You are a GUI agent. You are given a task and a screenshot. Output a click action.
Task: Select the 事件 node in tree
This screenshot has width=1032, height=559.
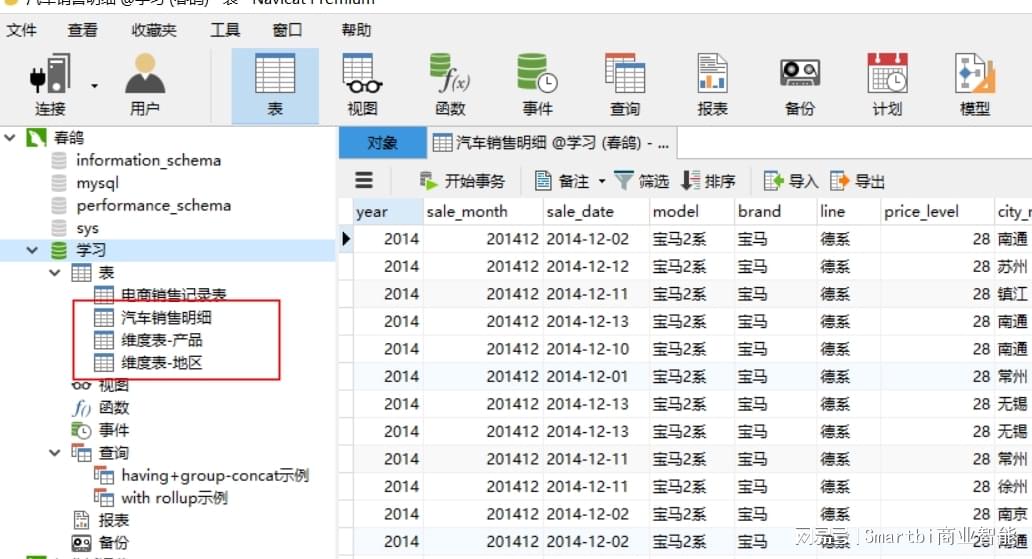[x=114, y=430]
